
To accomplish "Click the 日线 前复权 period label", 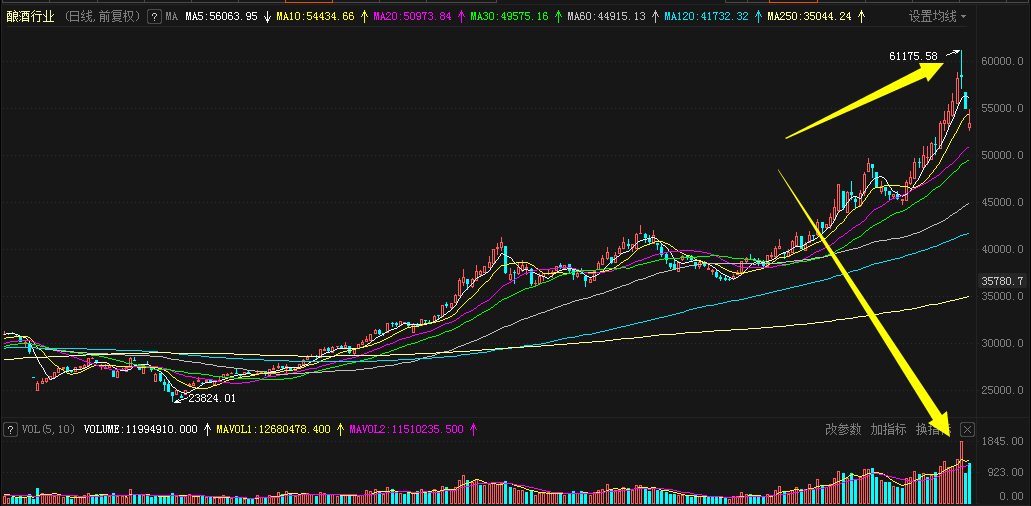I will point(102,17).
